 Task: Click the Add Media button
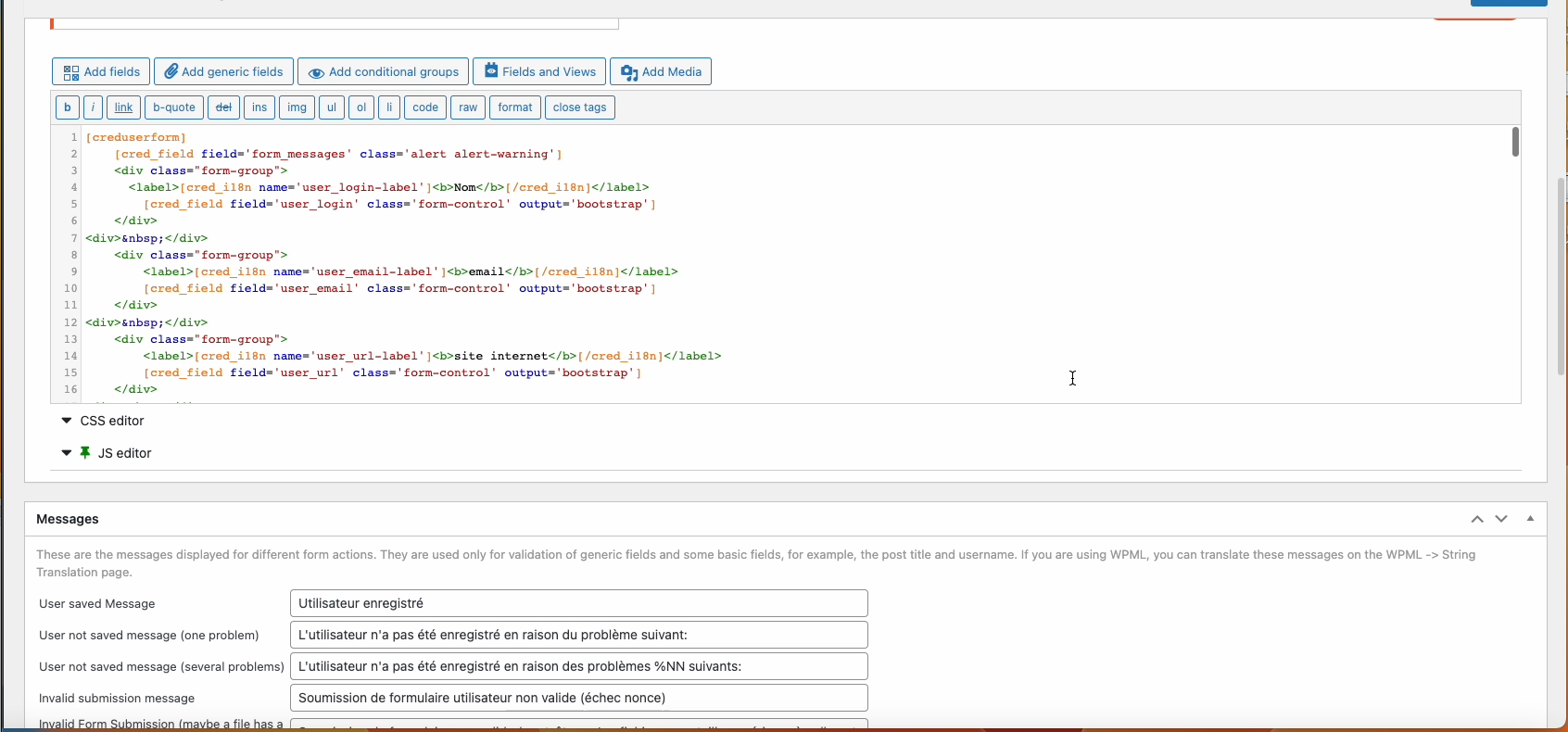click(x=661, y=71)
